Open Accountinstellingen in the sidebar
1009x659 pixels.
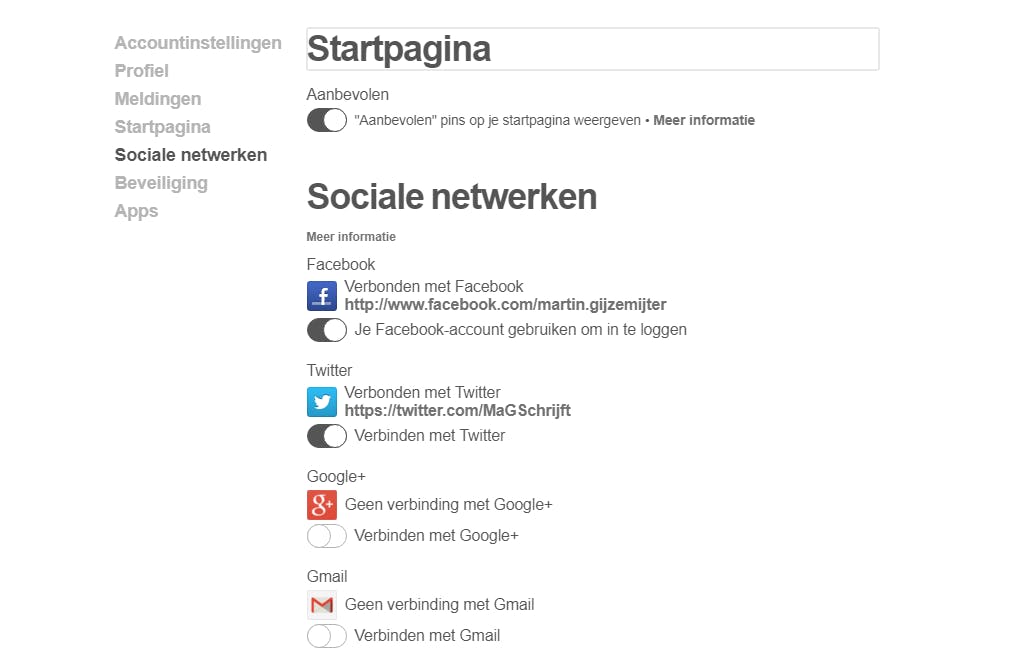tap(197, 43)
